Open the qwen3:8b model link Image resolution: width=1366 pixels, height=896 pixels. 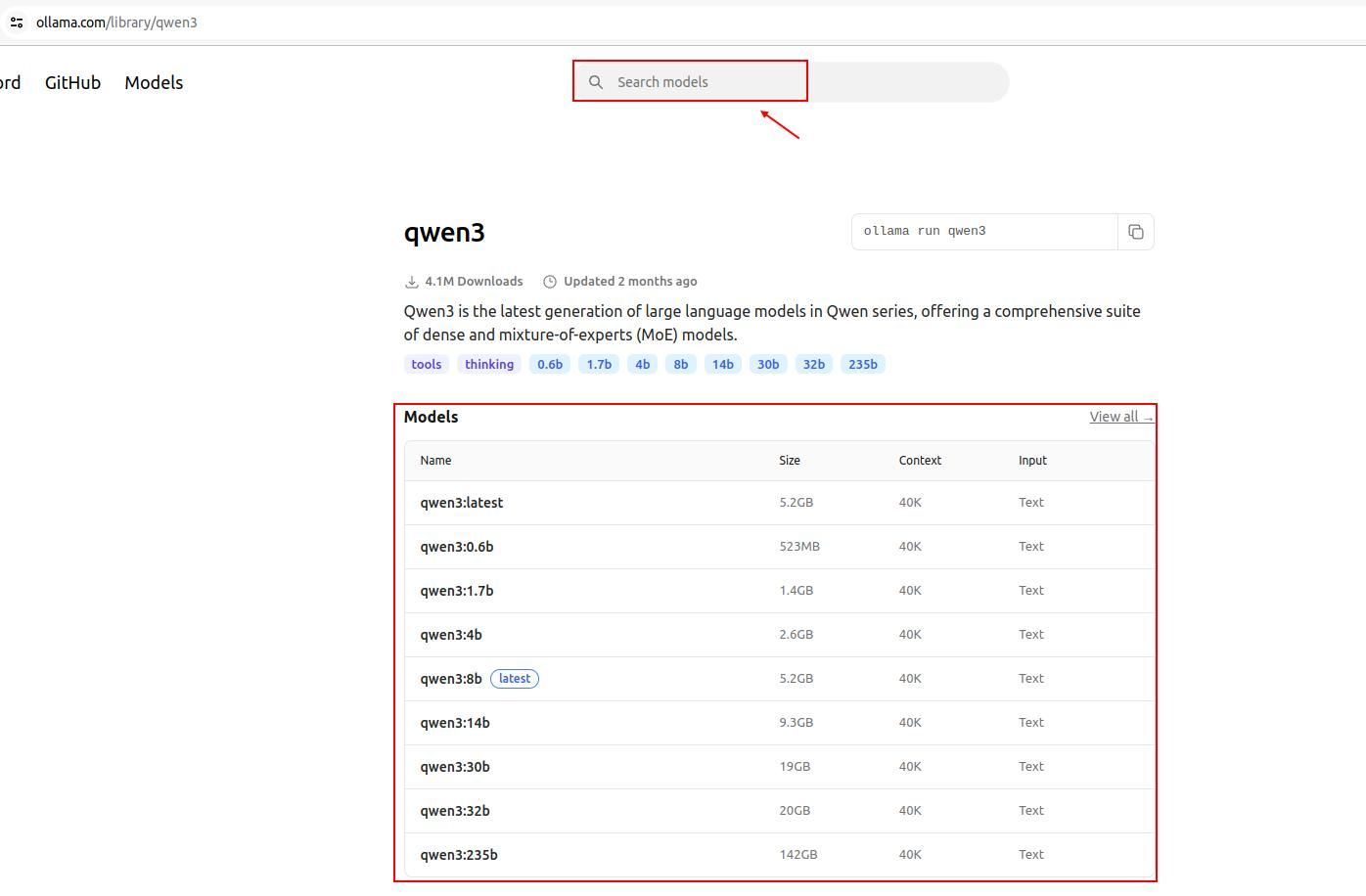451,679
